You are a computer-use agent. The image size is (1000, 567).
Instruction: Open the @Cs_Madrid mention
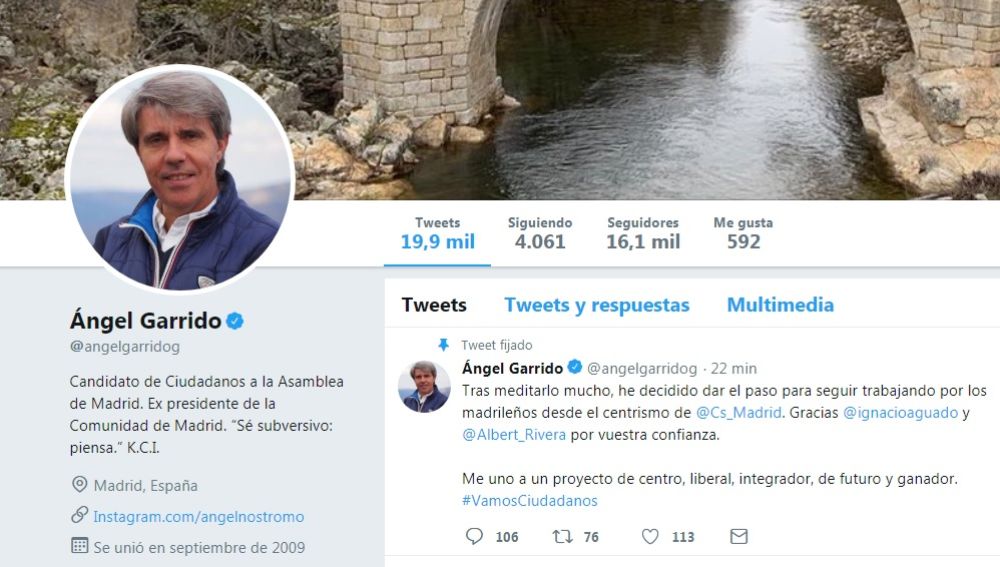[739, 413]
